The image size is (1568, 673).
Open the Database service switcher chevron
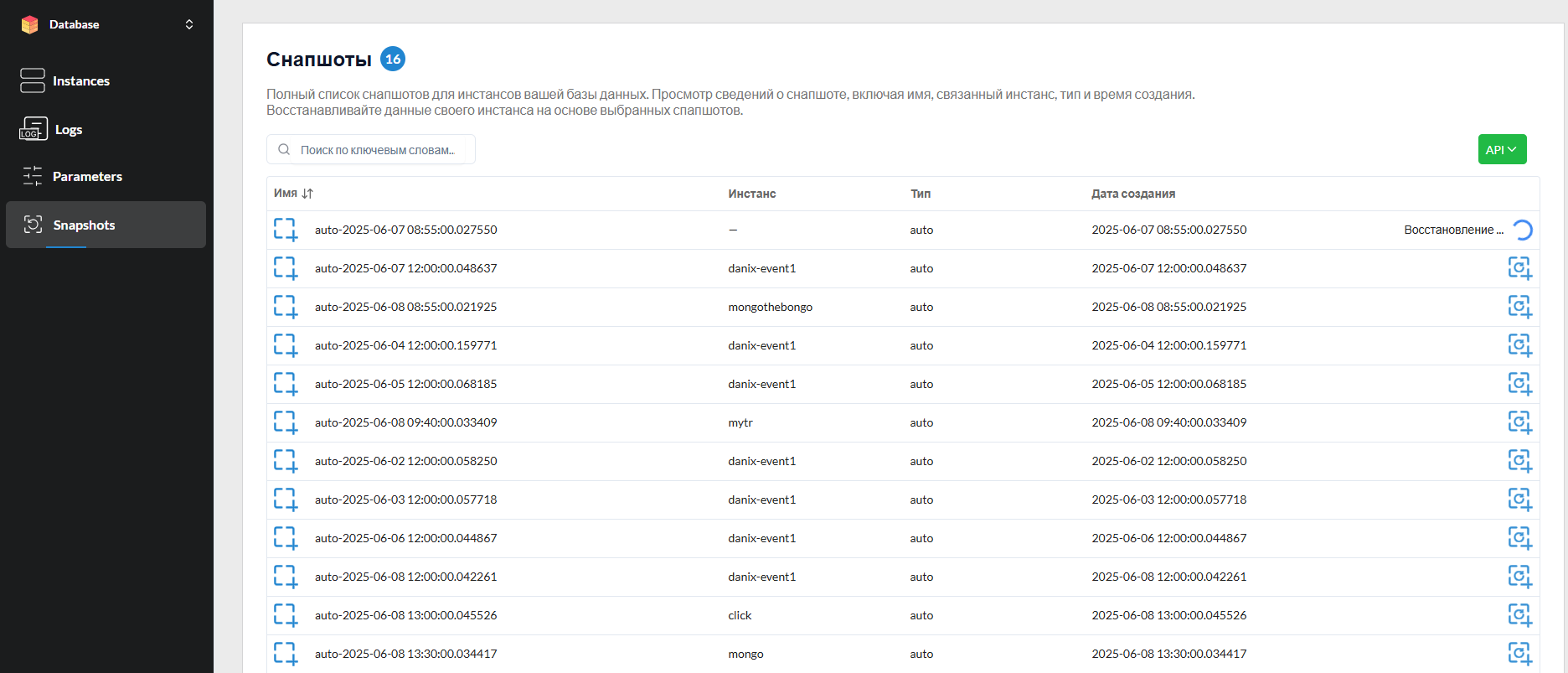click(x=189, y=24)
